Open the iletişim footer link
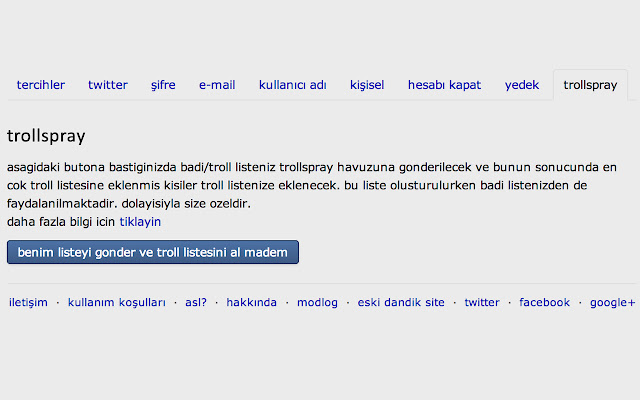 (x=28, y=302)
